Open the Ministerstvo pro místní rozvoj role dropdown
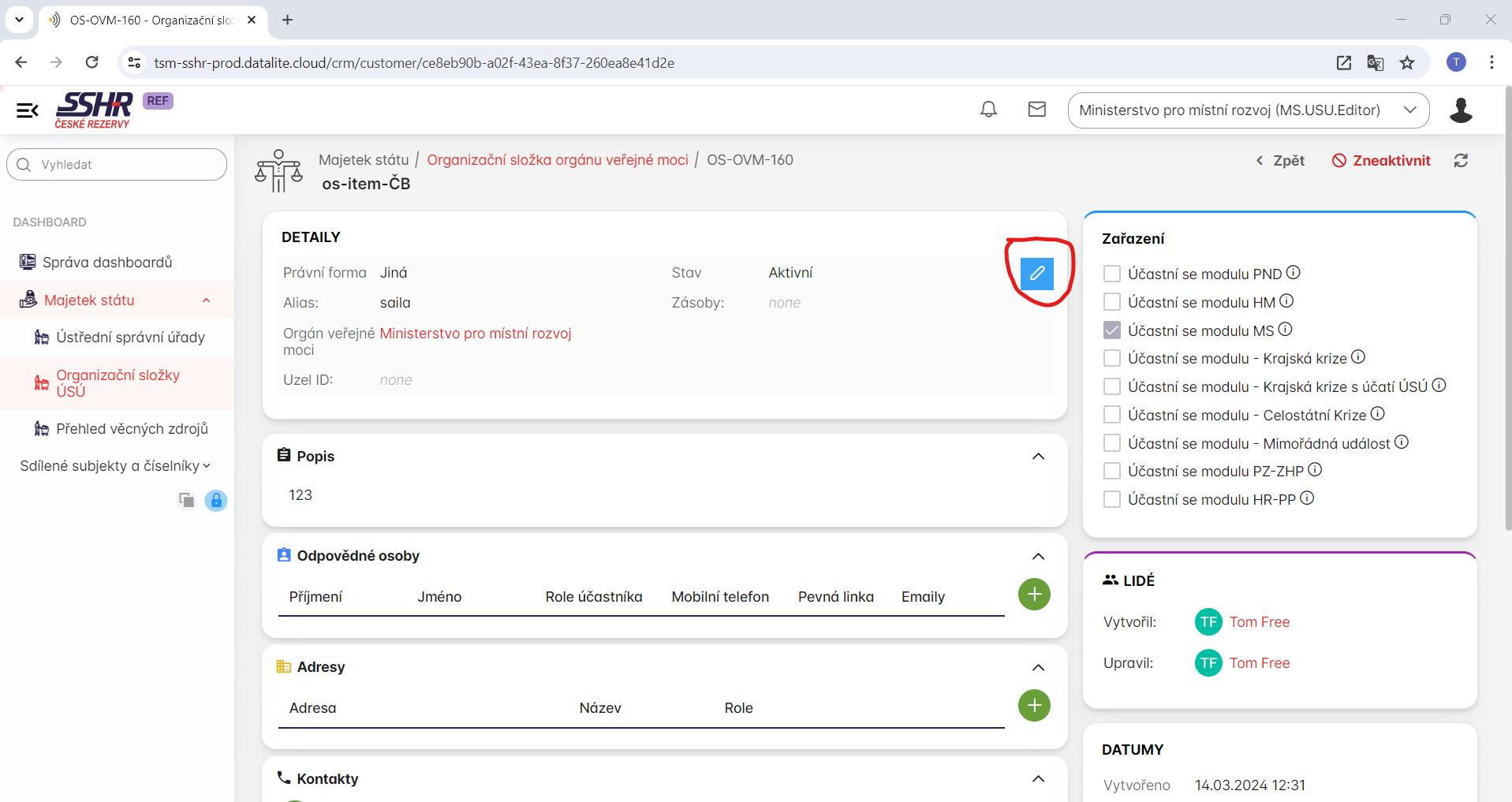This screenshot has height=802, width=1512. [x=1248, y=110]
